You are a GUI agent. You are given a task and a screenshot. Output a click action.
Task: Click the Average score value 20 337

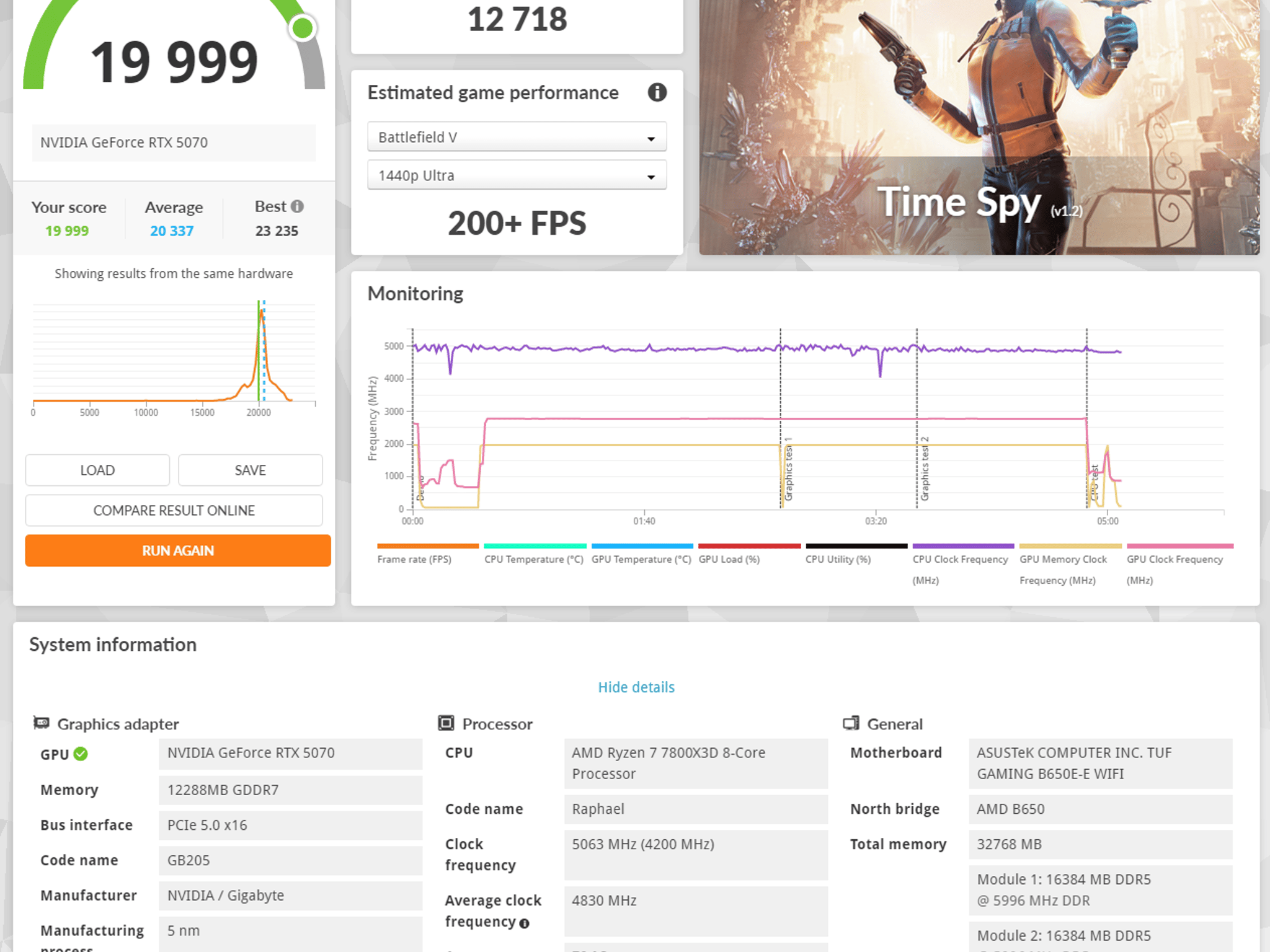[172, 231]
